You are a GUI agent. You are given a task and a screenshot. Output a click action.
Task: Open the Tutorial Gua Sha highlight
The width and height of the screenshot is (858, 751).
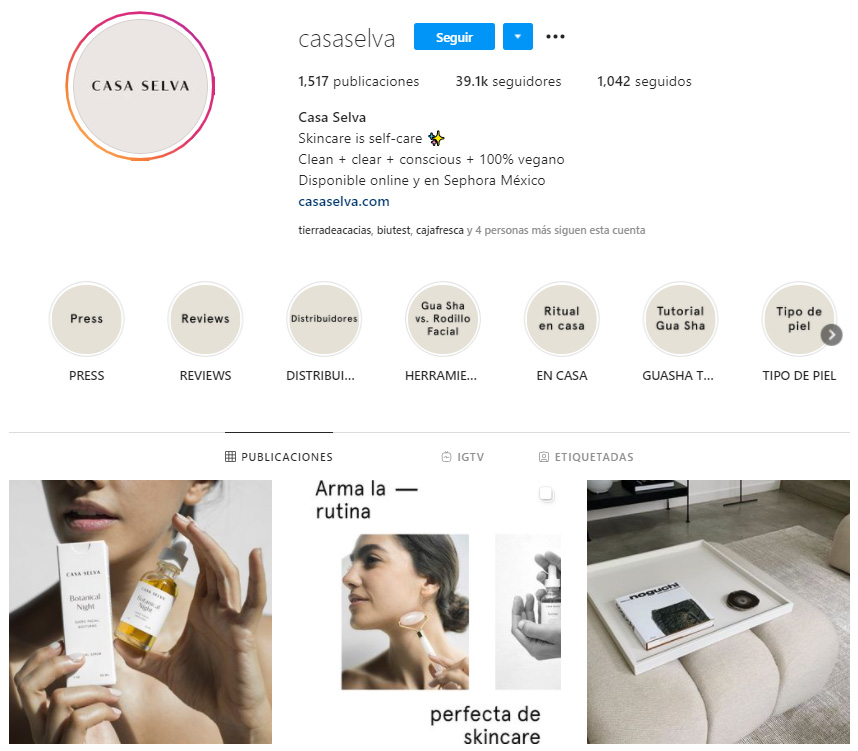[680, 319]
